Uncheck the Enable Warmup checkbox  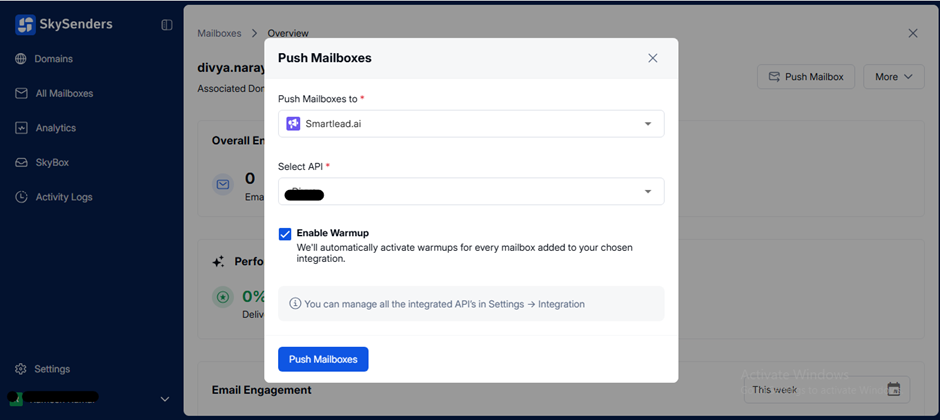(285, 234)
